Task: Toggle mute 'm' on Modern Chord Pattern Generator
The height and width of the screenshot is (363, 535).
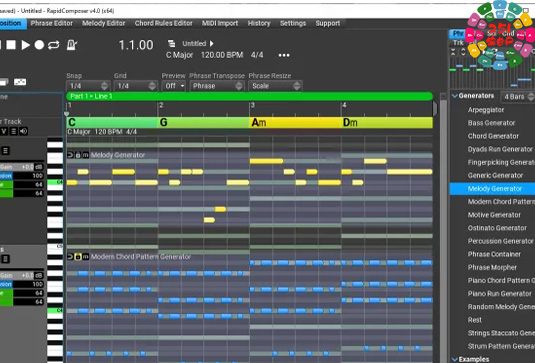Action: [x=85, y=257]
